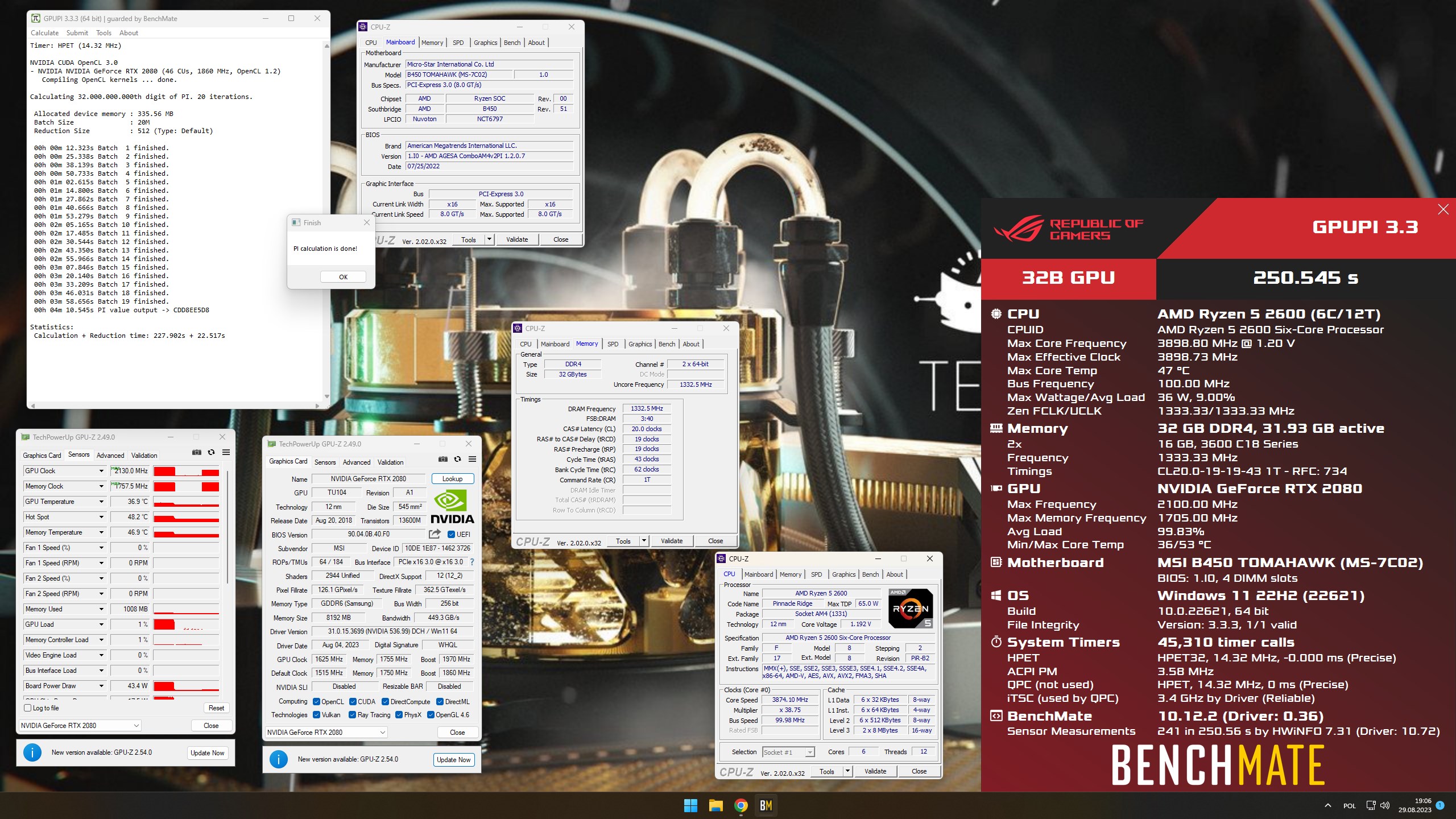Switch to SPD tab in CPU-Z Mainboard window

click(458, 43)
